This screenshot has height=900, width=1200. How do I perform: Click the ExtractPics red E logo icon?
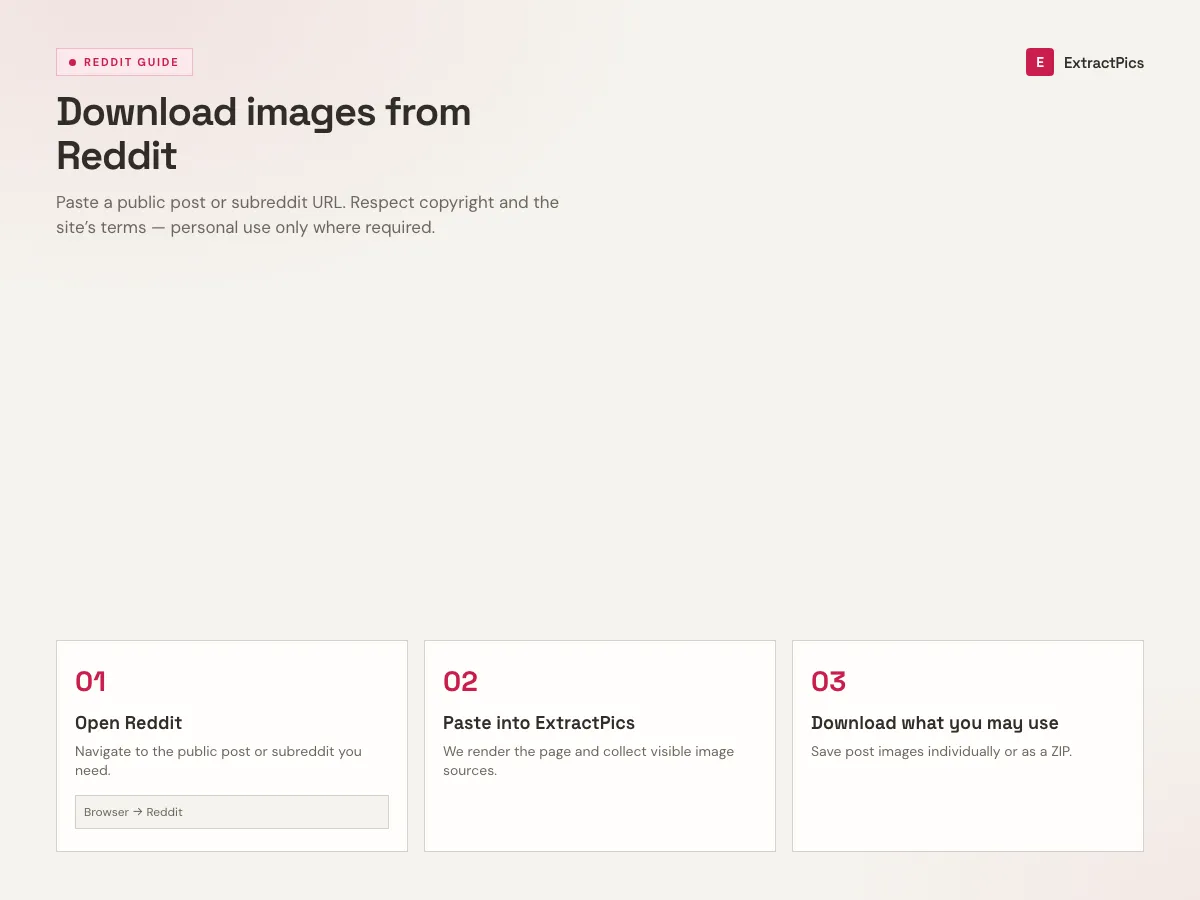1040,62
